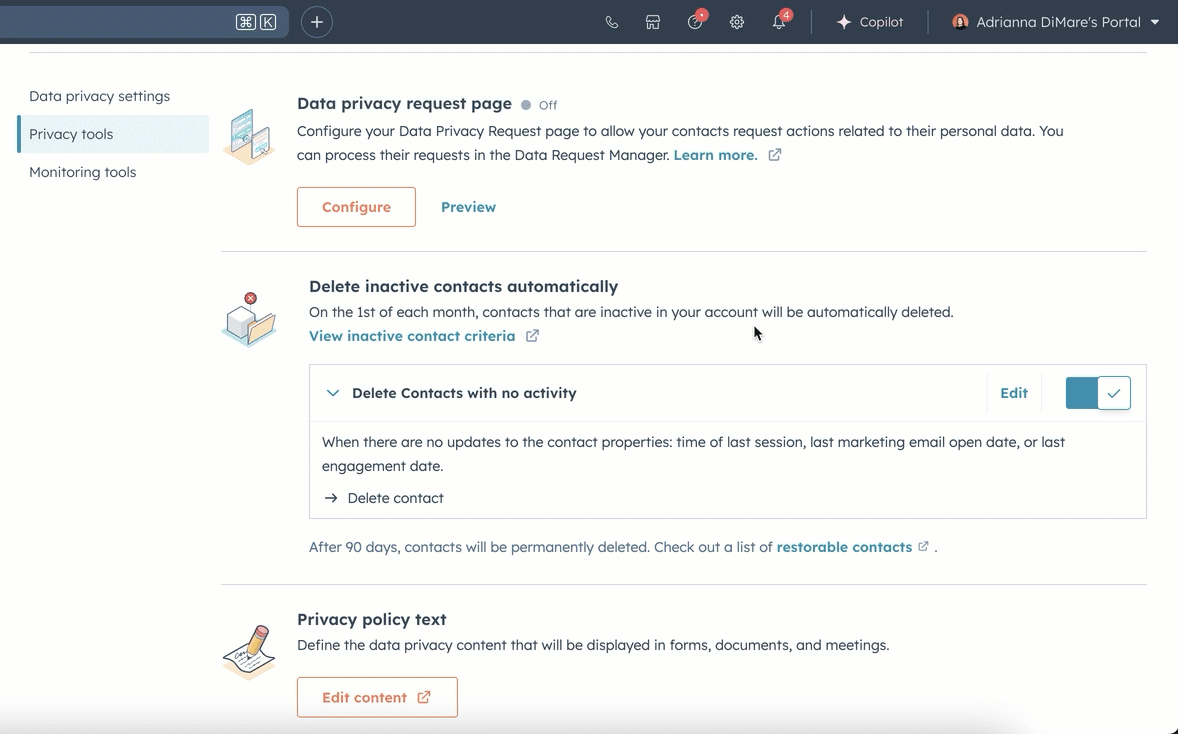1178x734 pixels.
Task: Collapse the Delete Contacts with no activity section
Action: (332, 392)
